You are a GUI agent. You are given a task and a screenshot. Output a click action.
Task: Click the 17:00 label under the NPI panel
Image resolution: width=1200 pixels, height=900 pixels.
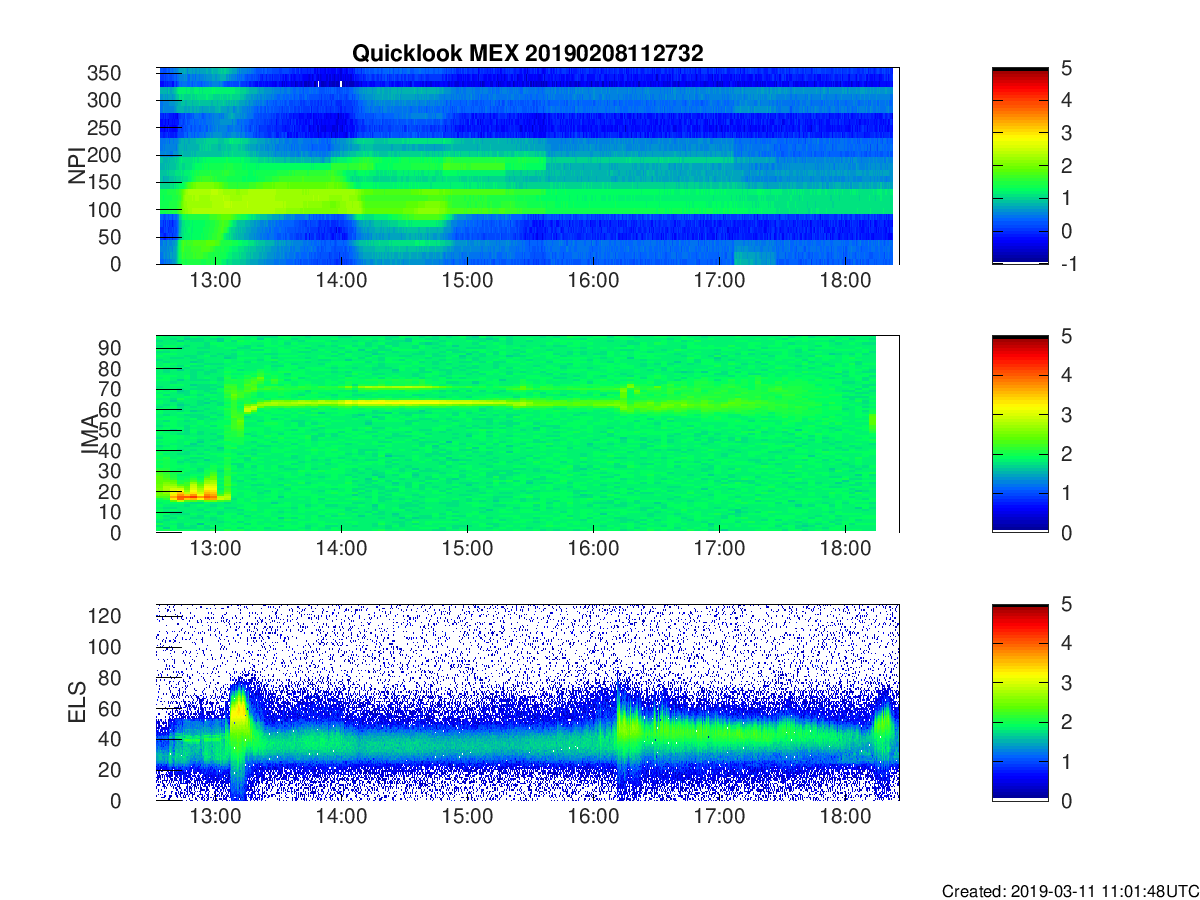coord(720,282)
